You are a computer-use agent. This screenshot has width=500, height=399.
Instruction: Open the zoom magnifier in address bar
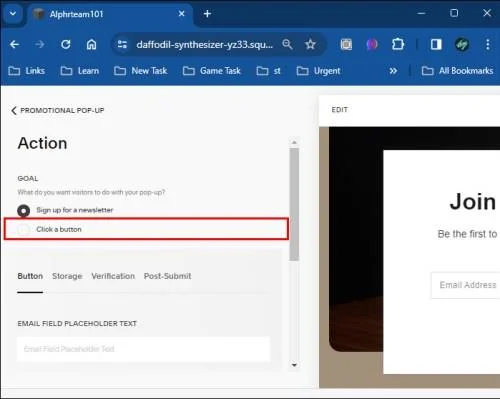287,44
